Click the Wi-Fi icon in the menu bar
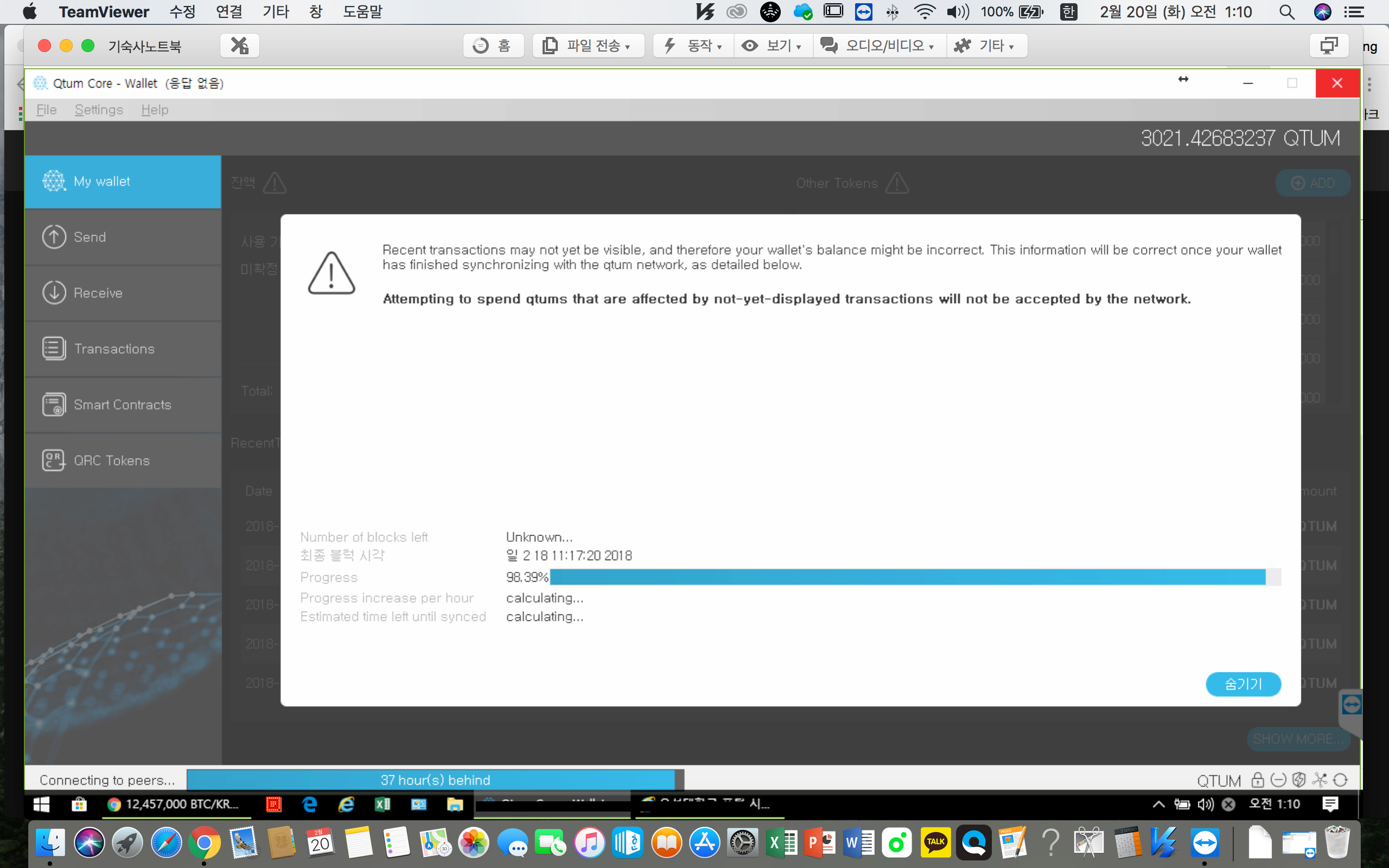 tap(924, 11)
